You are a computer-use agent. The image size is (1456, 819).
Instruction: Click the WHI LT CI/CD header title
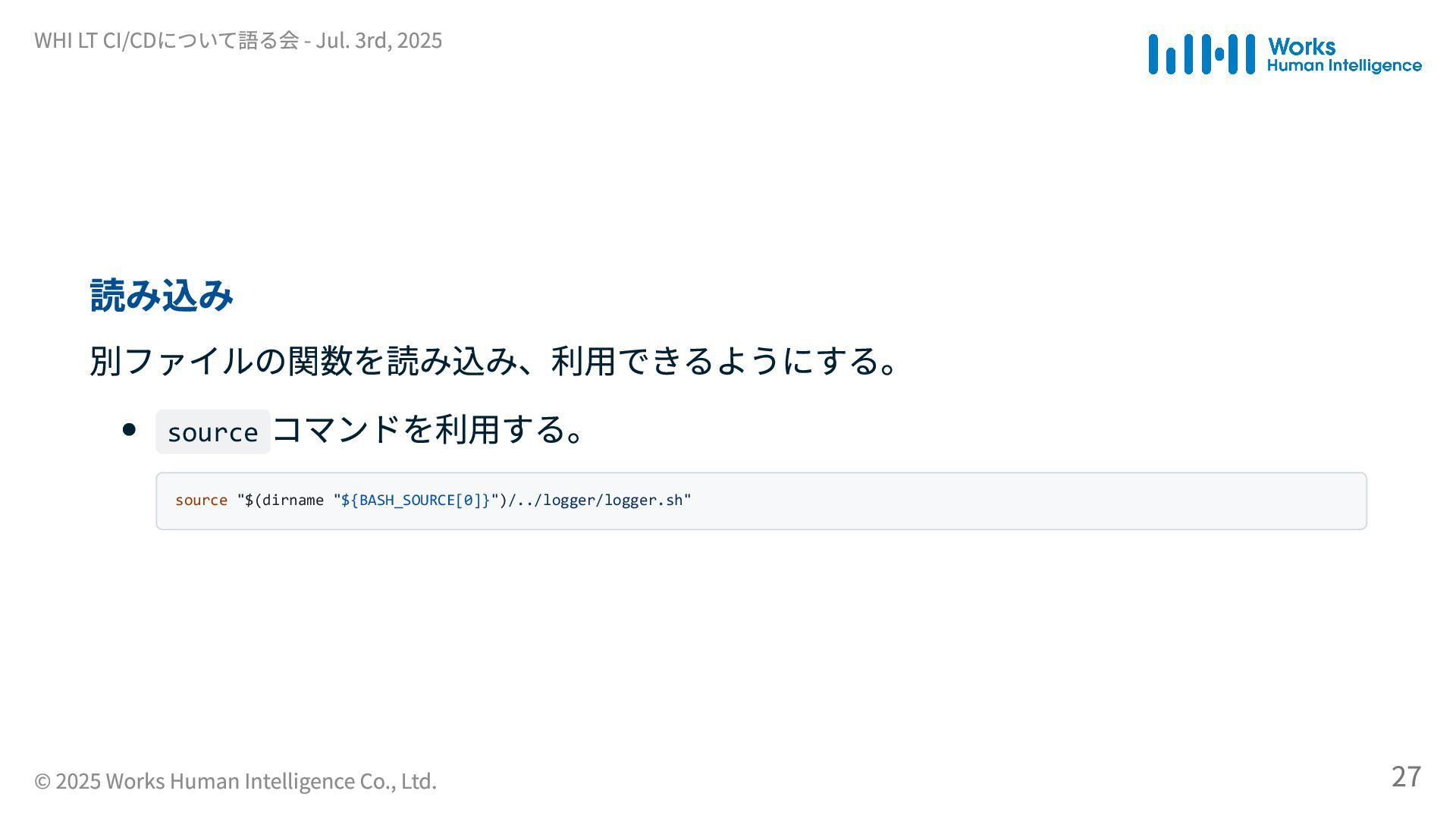click(x=166, y=40)
